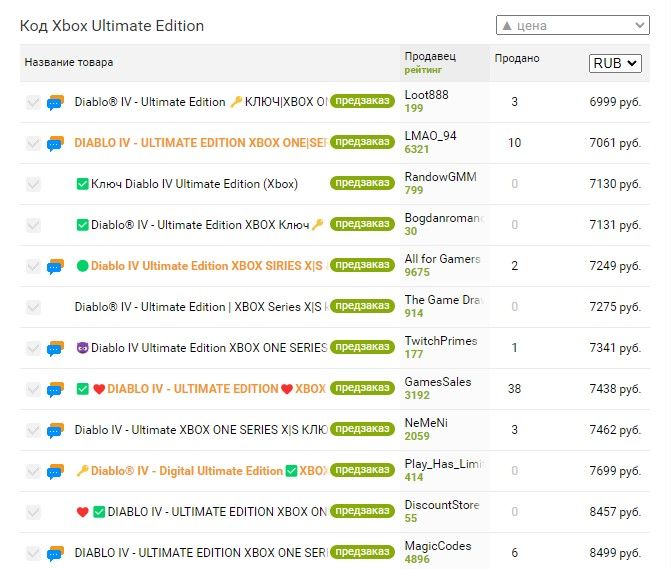Open 'Diablo® IV - Ultimate Edition КЛЮЧ|XBOX' listing
671x569 pixels.
(200, 102)
